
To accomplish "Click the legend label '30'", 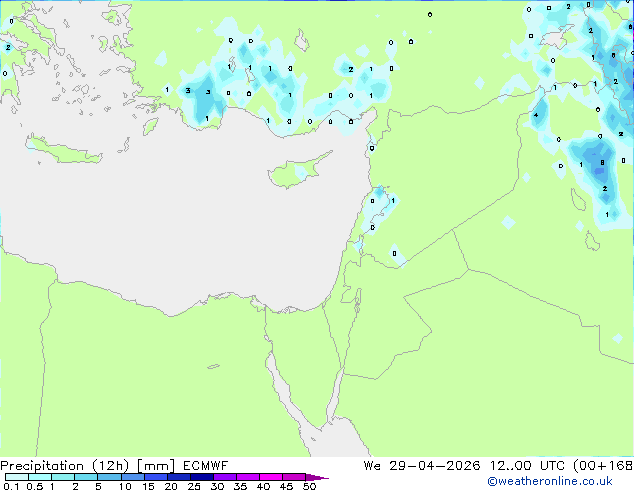I will (x=217, y=486).
